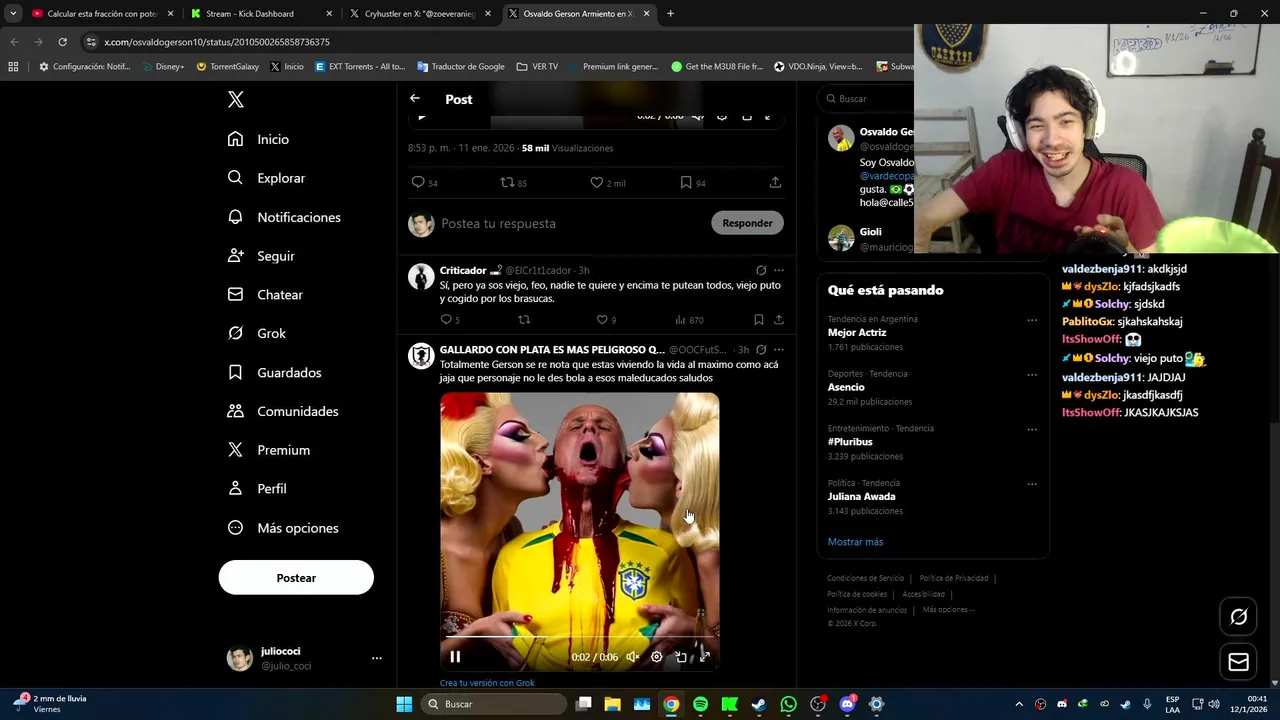The width and height of the screenshot is (1280, 720).
Task: Go back using the Post arrow
Action: [415, 99]
